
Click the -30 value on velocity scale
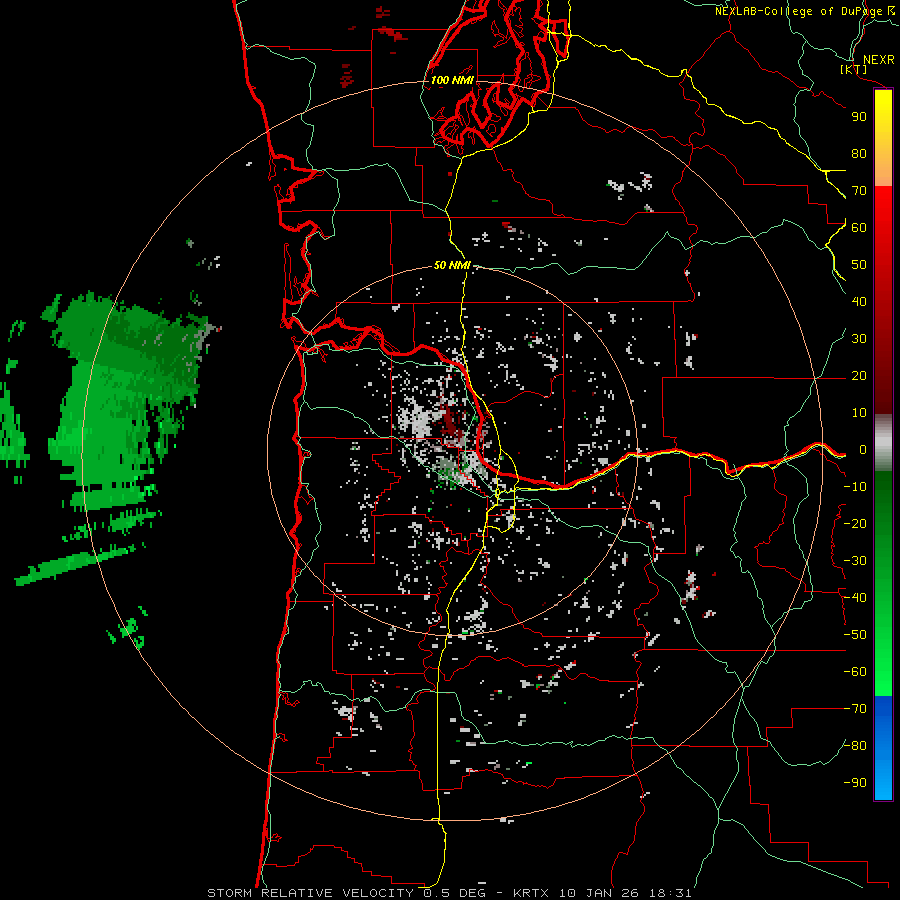855,561
